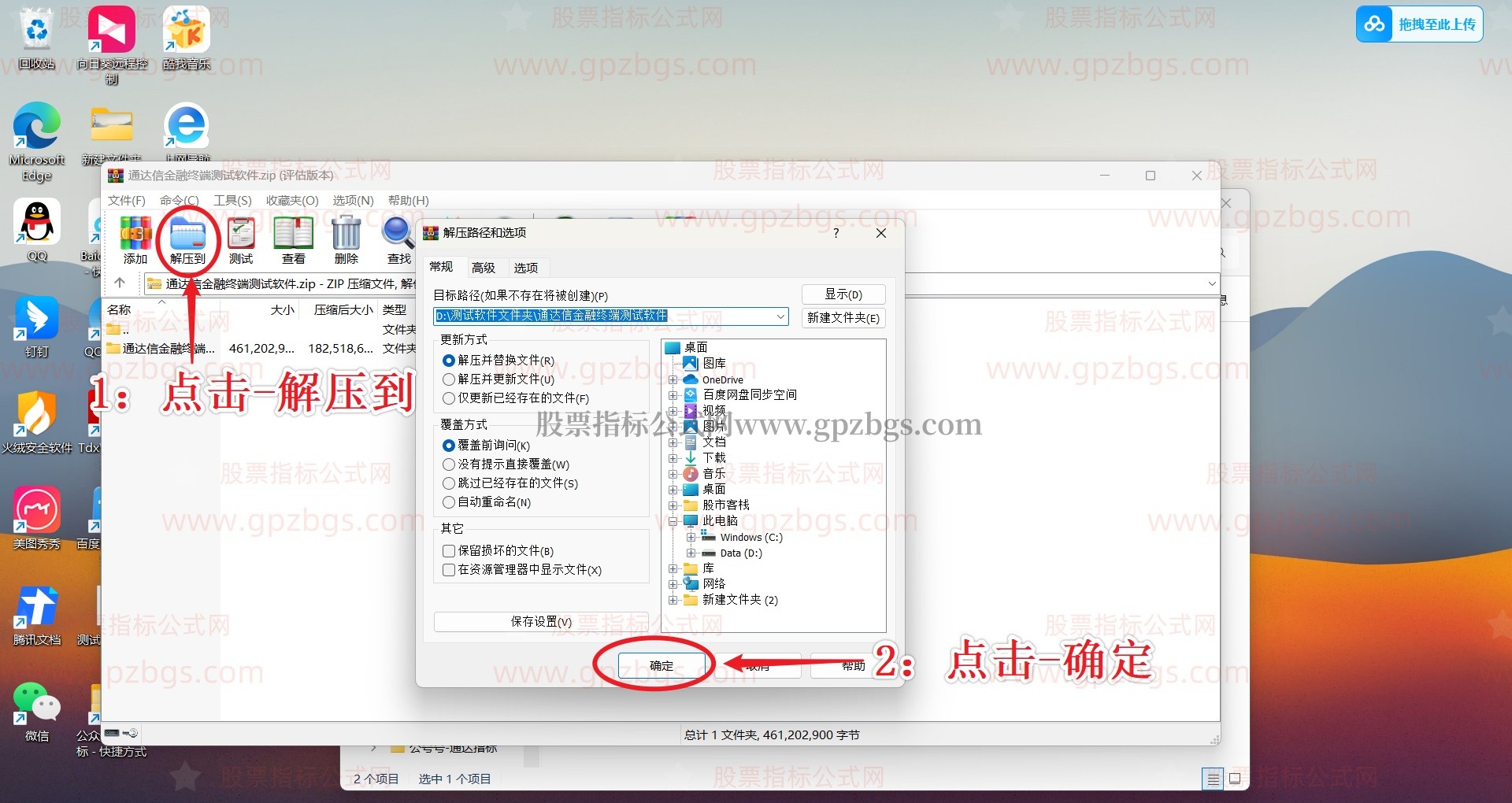Enable 在资源管理器中显示文件(X) checkbox
Image resolution: width=1512 pixels, height=803 pixels.
(449, 570)
